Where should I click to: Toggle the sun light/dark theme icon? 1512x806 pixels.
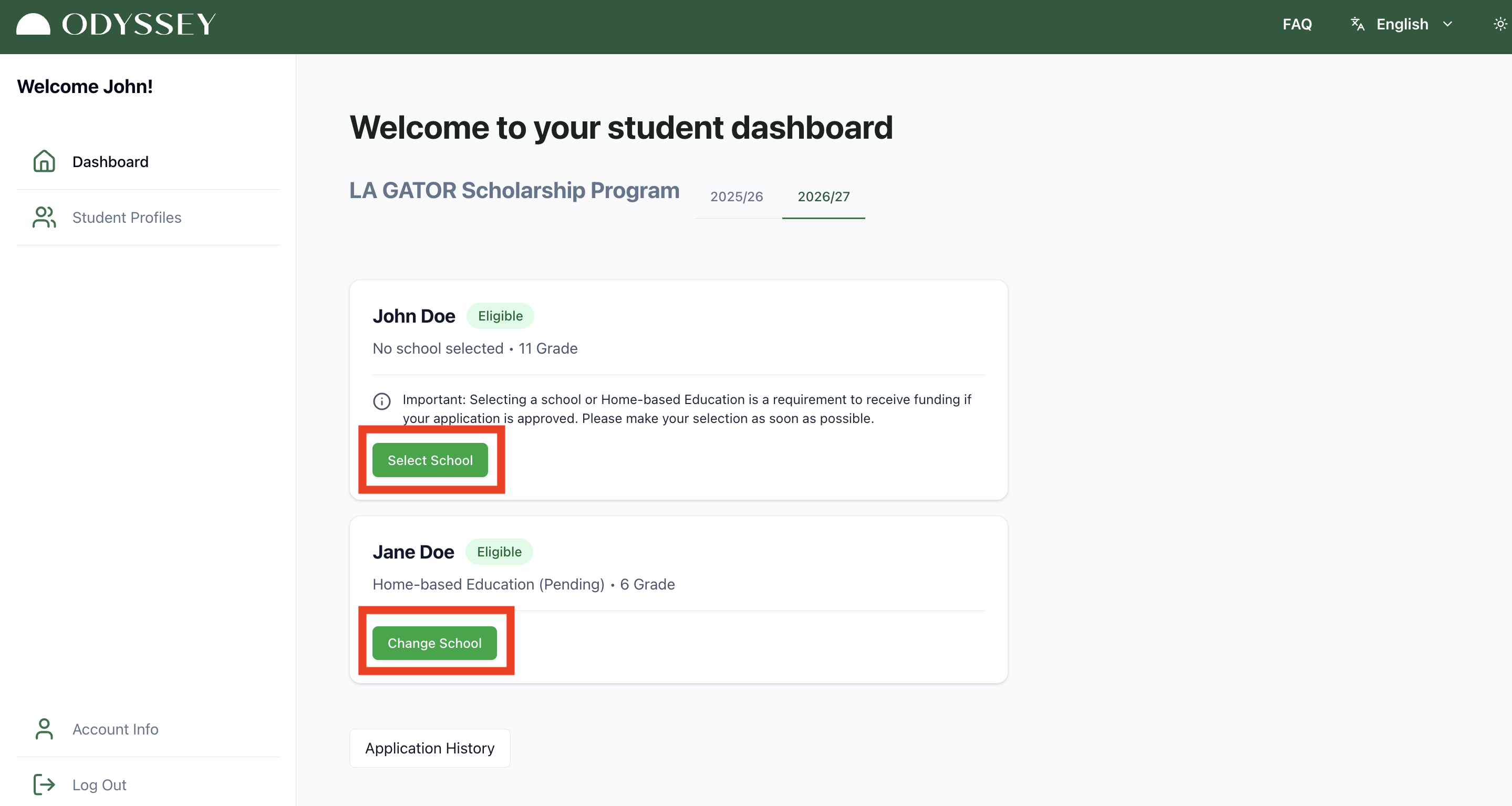(1500, 24)
